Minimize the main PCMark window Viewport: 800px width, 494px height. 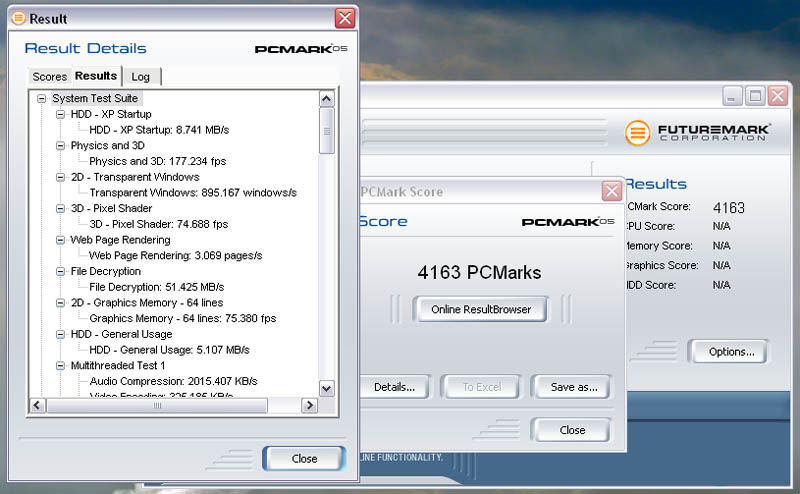[733, 96]
